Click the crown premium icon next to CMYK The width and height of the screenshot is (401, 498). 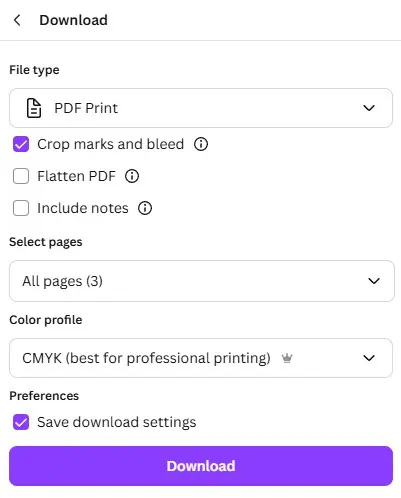coord(287,358)
